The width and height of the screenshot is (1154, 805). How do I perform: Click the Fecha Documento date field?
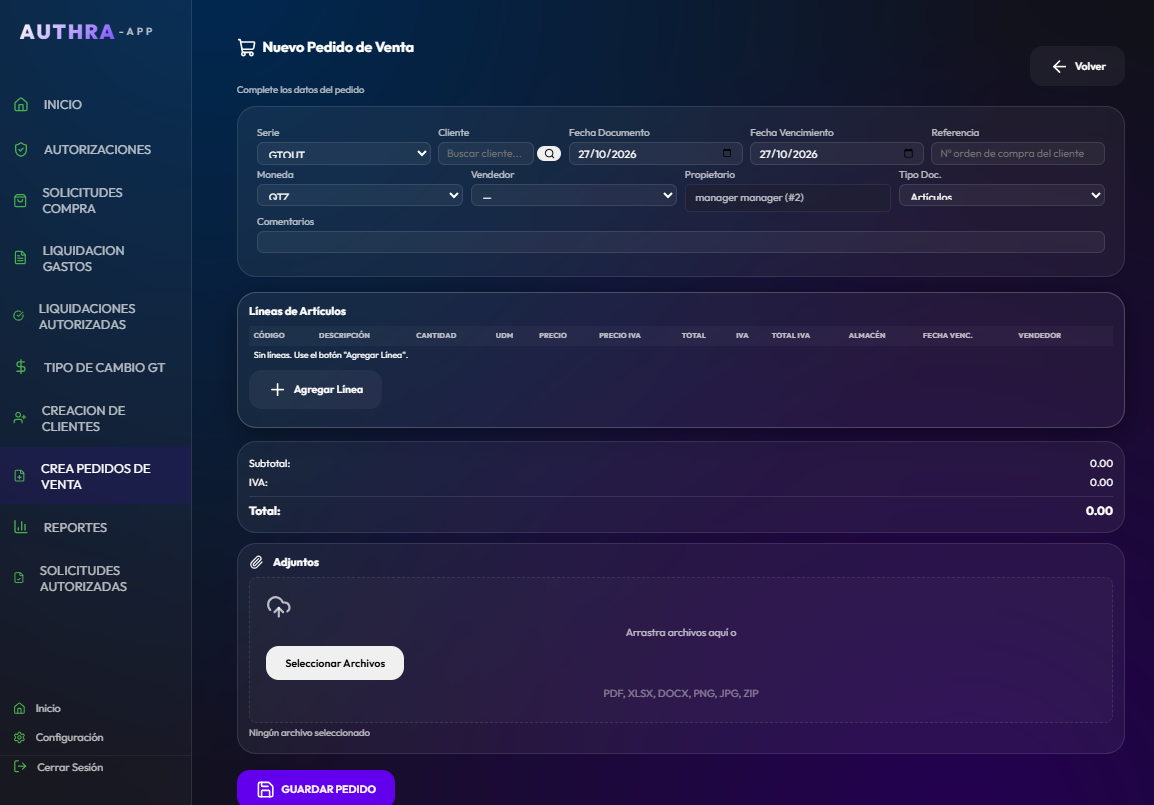(655, 154)
